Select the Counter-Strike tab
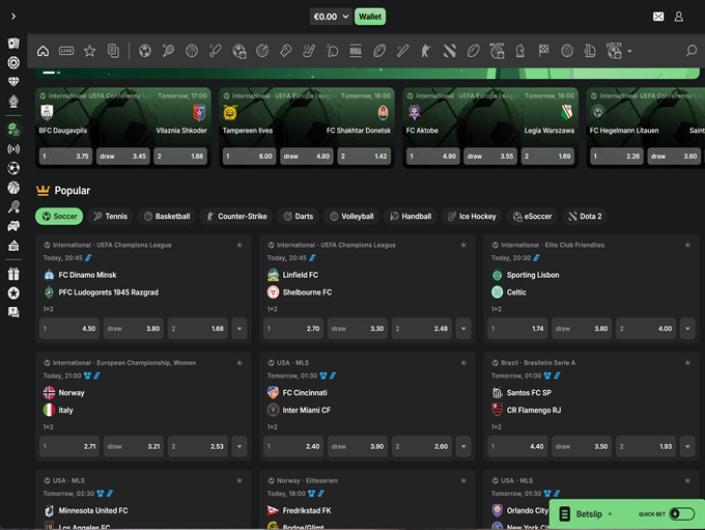This screenshot has width=705, height=530. tap(236, 216)
